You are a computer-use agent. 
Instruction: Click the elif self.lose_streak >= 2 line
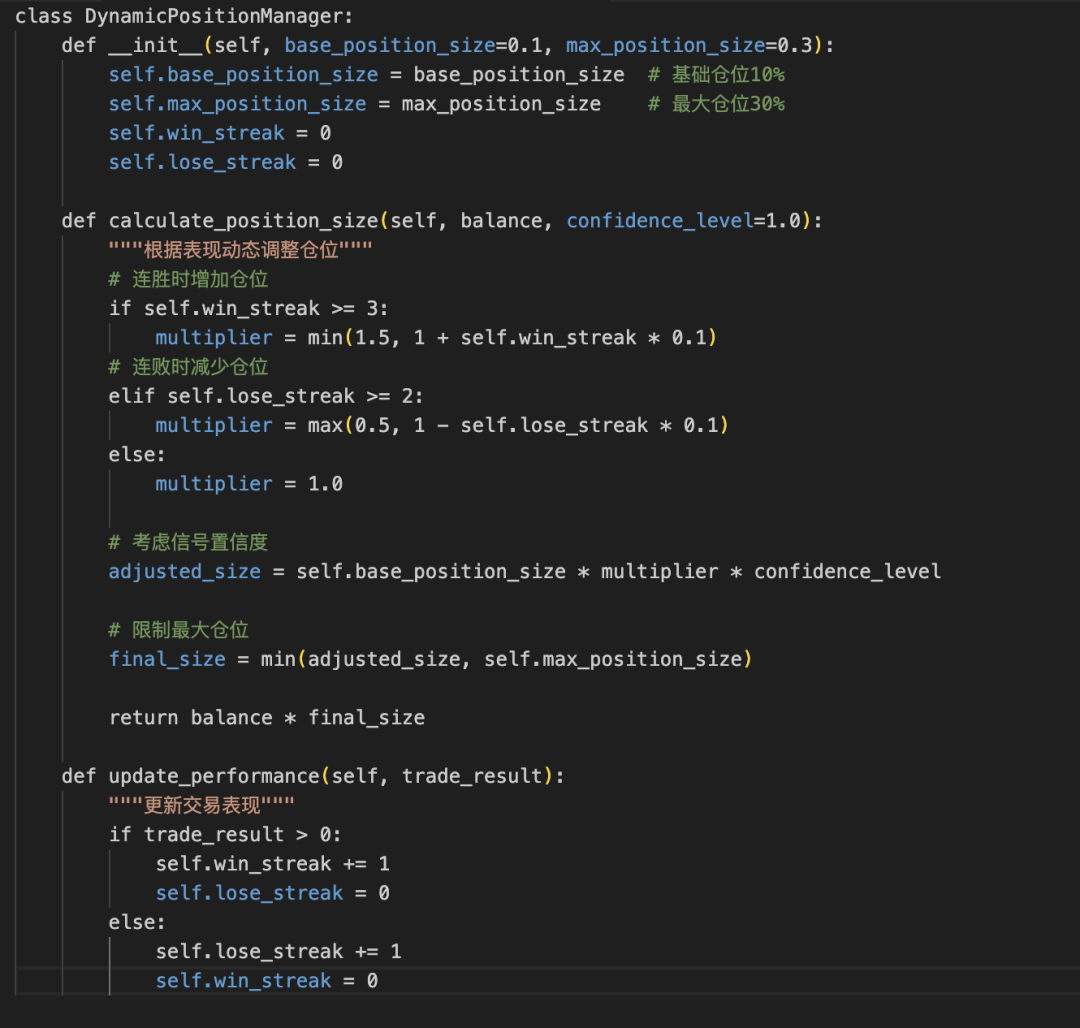[x=266, y=396]
